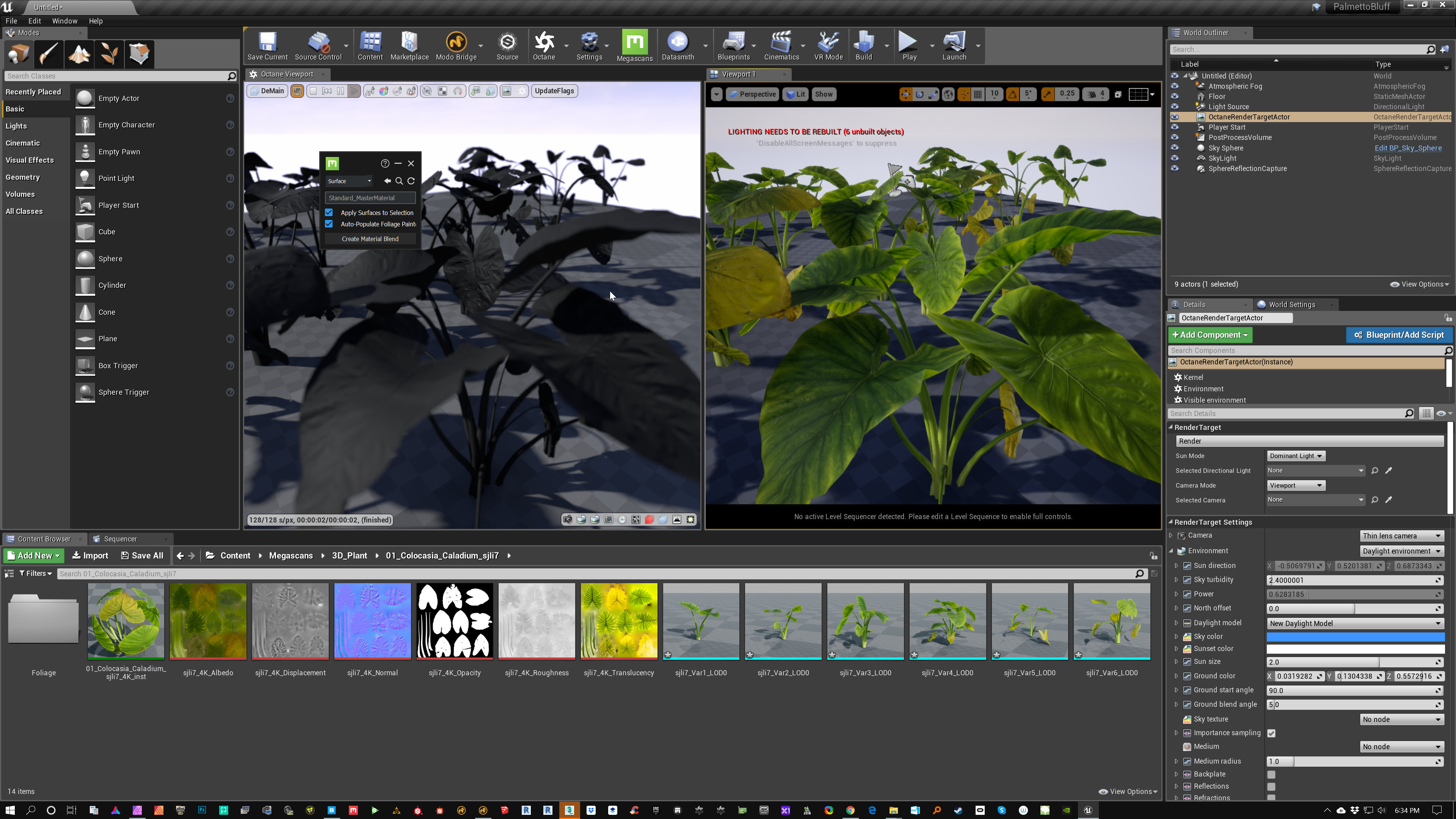Select the sjli7_4K_Normal texture thumbnail
The height and width of the screenshot is (819, 1456).
click(372, 621)
